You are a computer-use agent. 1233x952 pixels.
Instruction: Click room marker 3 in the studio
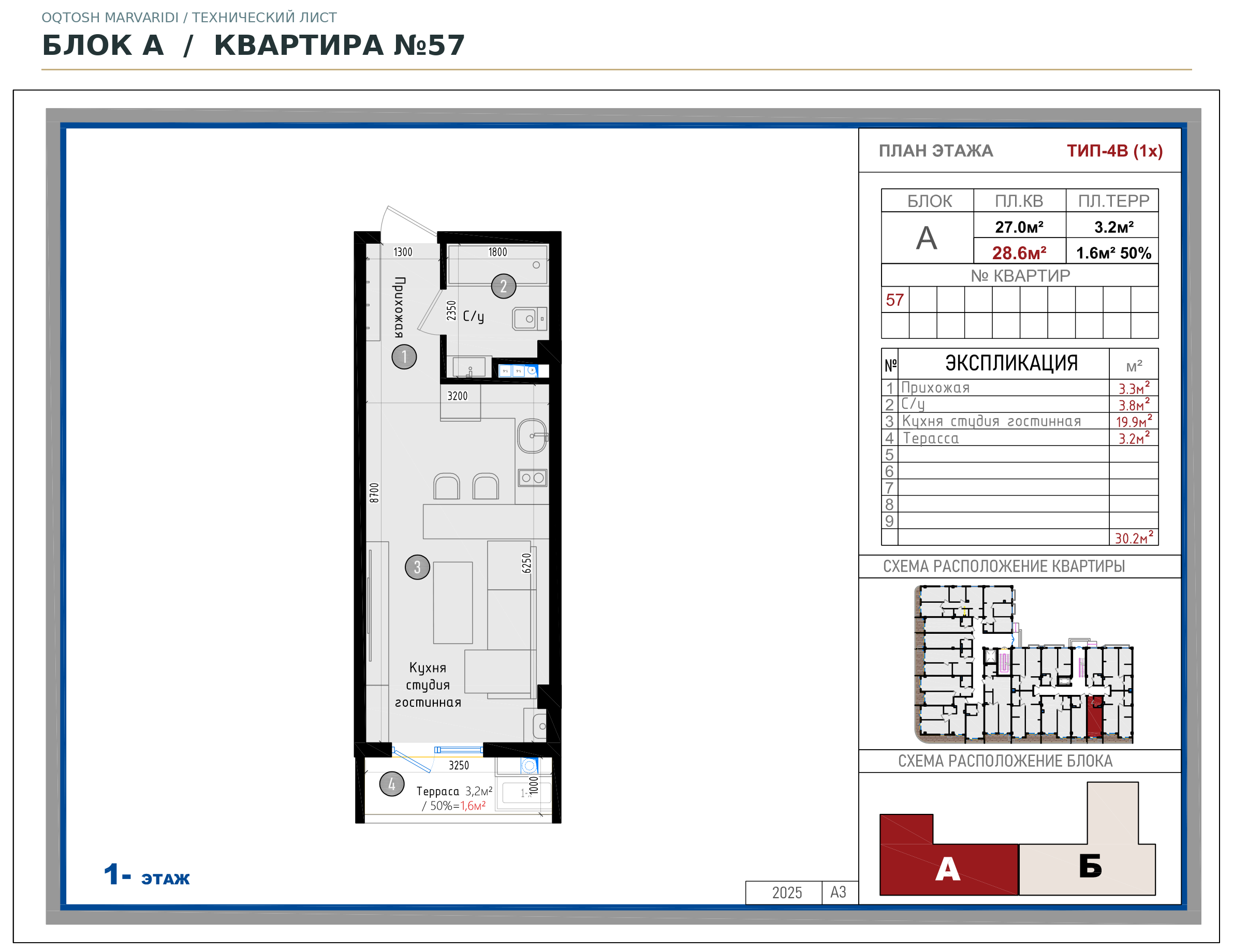tap(417, 567)
